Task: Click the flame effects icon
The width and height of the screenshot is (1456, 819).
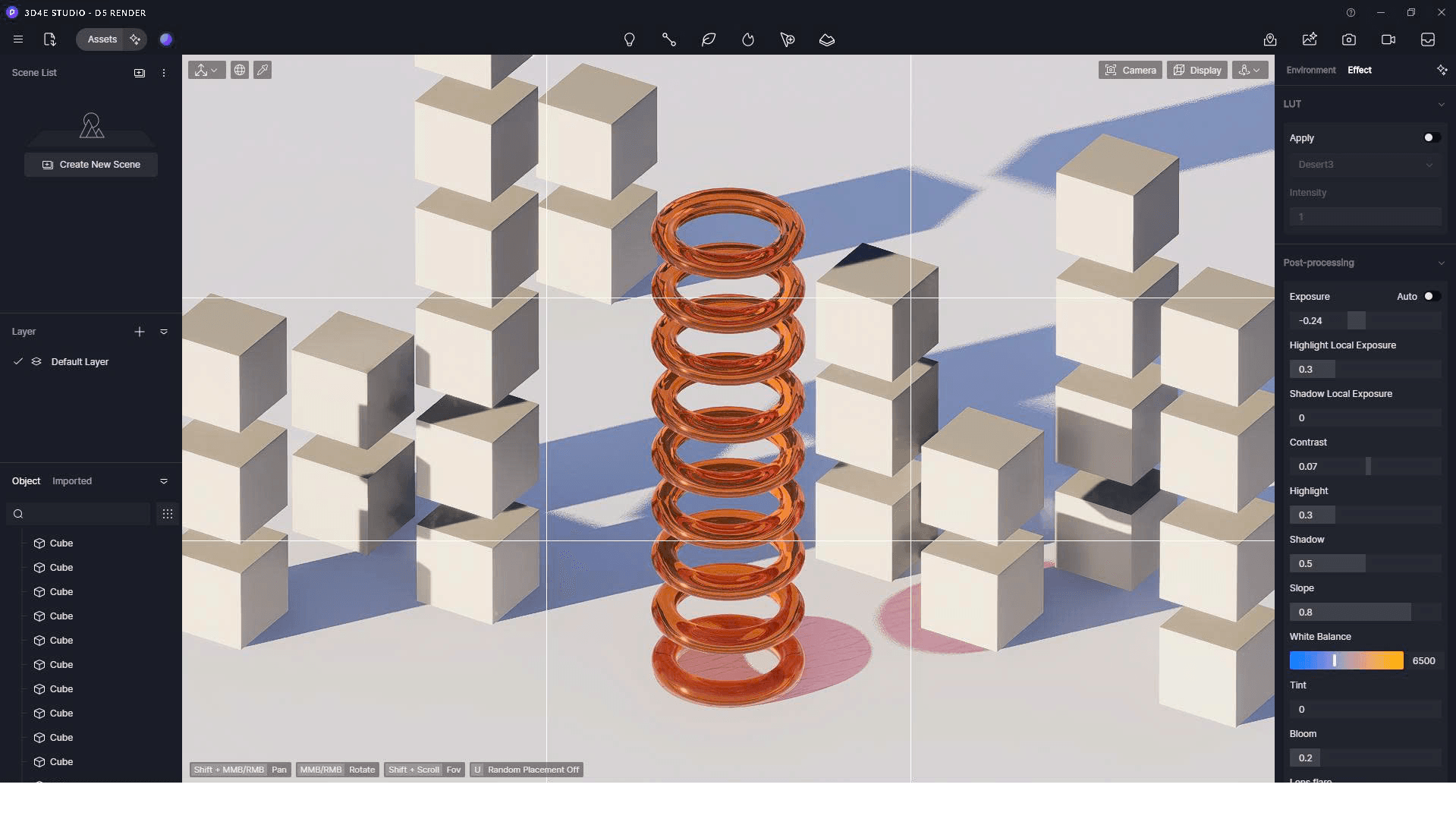Action: click(x=748, y=39)
